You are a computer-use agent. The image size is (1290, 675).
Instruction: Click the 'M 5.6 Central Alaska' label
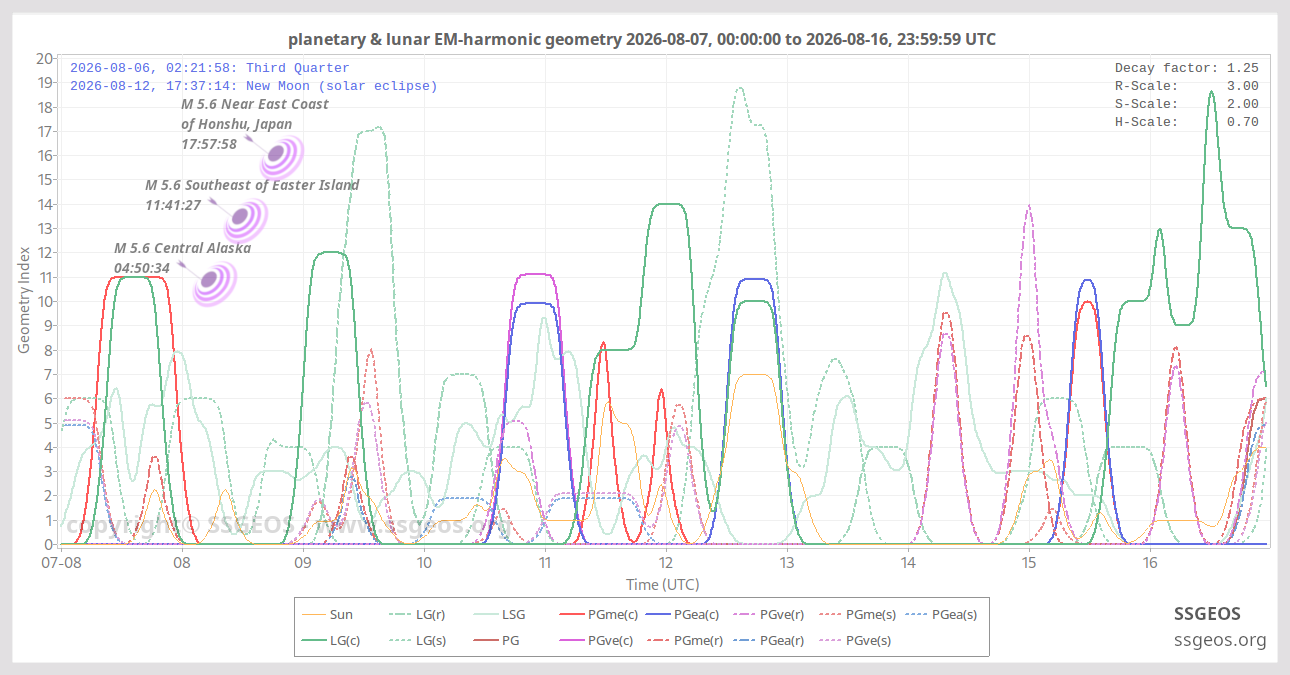point(182,248)
